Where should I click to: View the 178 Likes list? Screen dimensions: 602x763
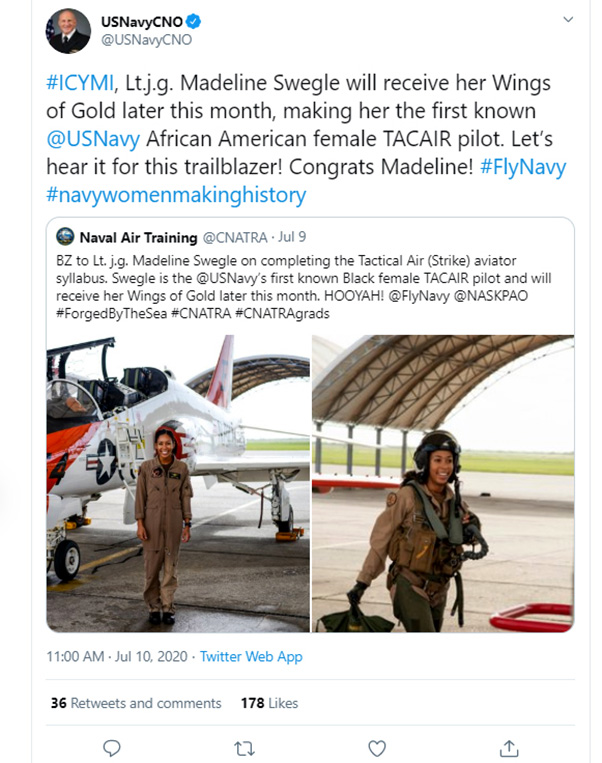coord(270,703)
